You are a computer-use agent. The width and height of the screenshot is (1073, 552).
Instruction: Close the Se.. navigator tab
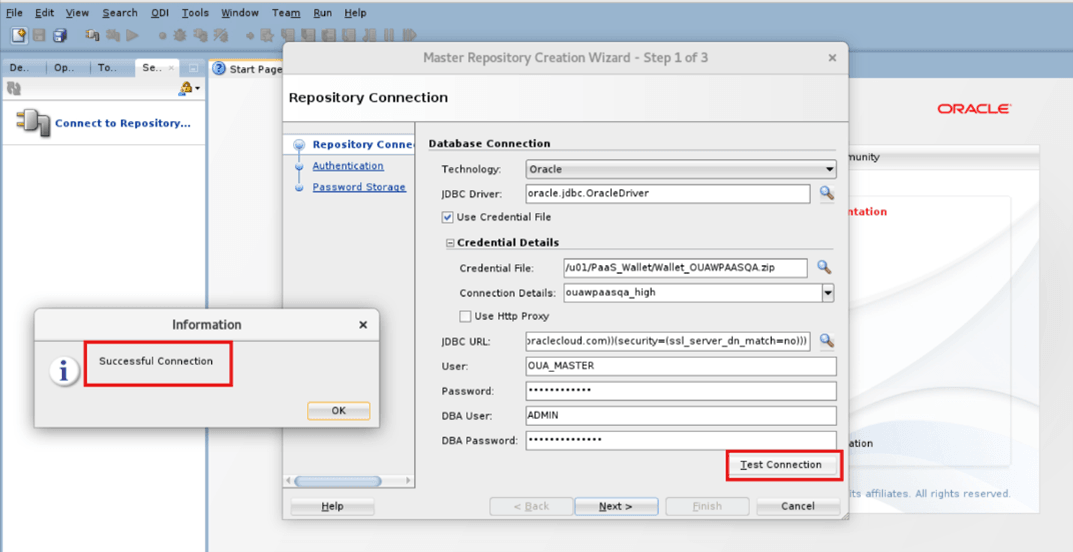click(171, 68)
